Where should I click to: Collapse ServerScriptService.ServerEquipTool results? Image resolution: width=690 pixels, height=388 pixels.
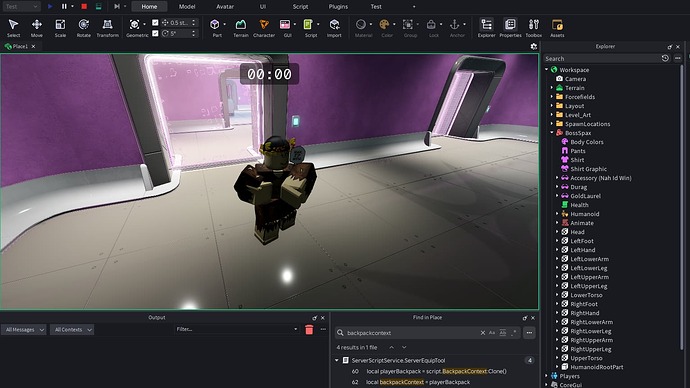[337, 360]
